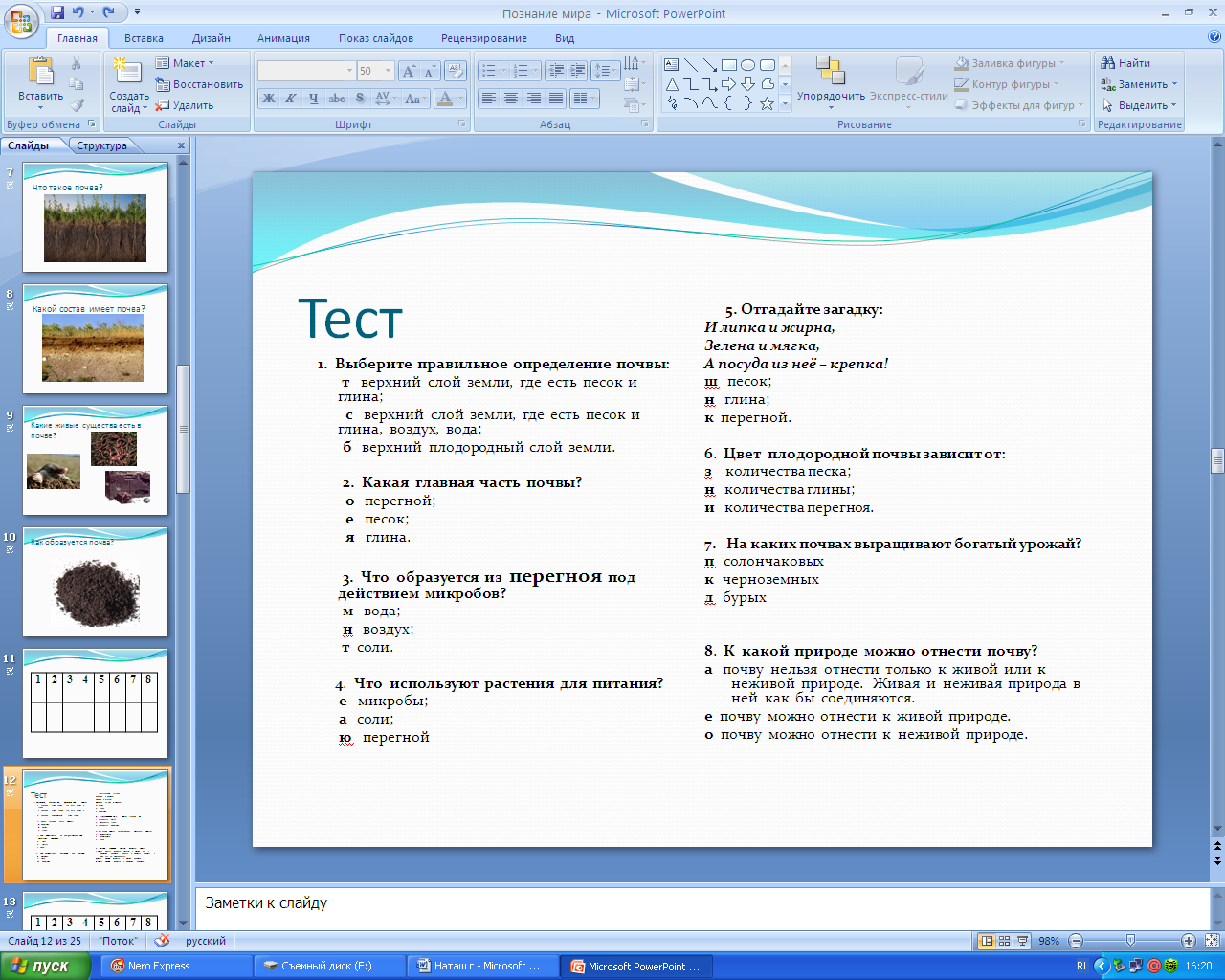The image size is (1225, 980).
Task: Open Font dialog launcher (Шрифт group)
Action: pyautogui.click(x=462, y=124)
